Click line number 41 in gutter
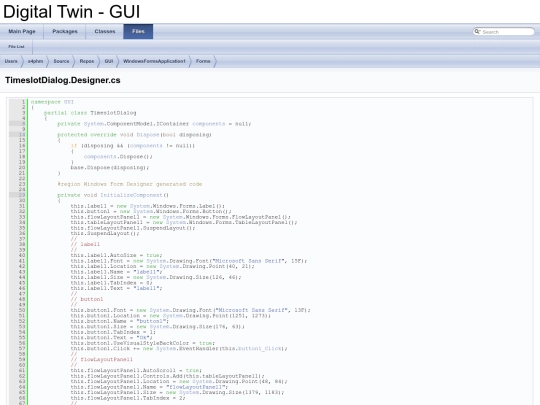Viewport: 540px width, 405px height. tap(22, 261)
